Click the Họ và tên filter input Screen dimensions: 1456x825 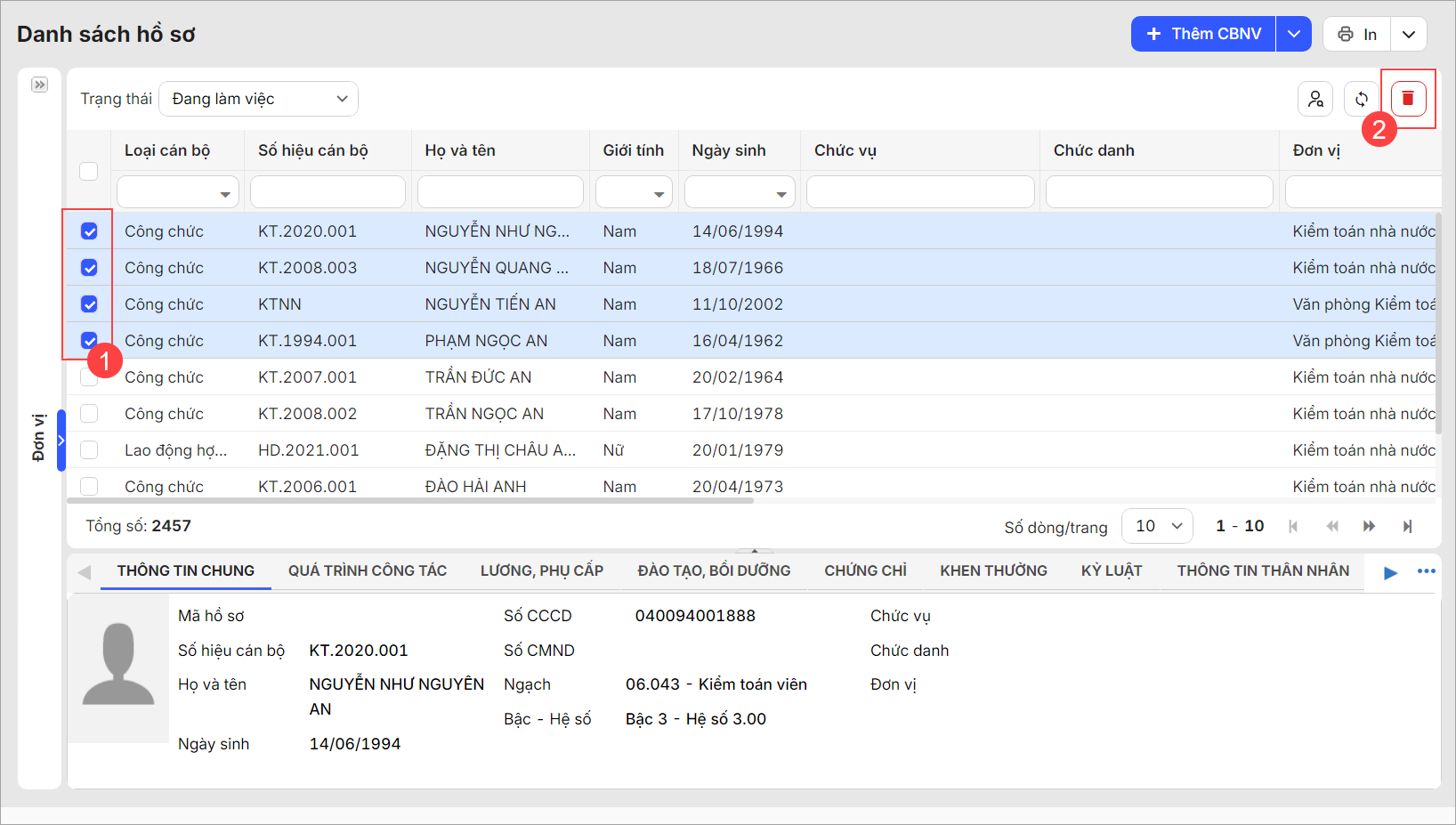(500, 192)
